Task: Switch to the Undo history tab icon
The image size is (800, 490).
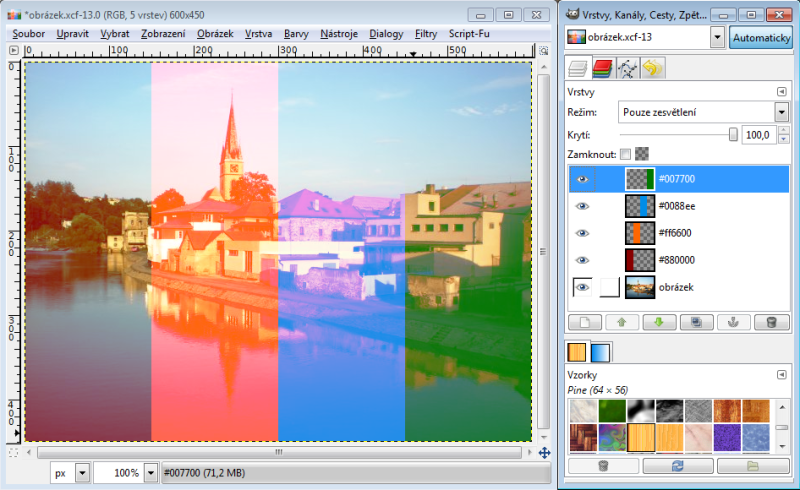Action: [652, 68]
